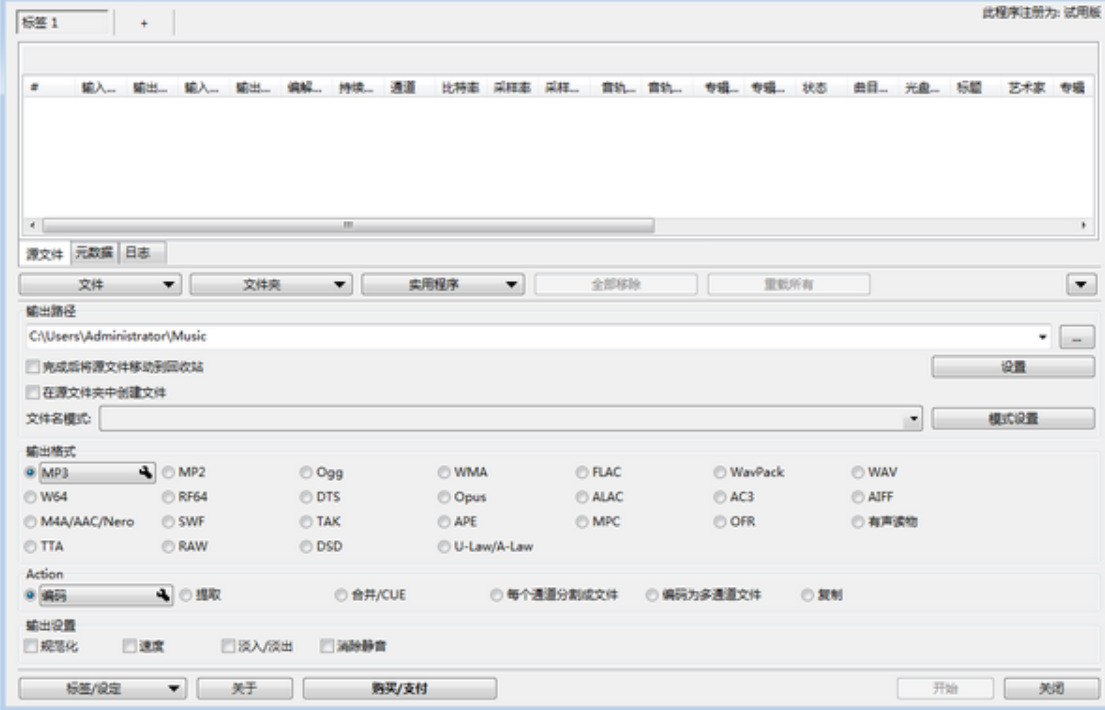
Task: Toggle the 淡入/淡出 checkbox
Action: [228, 646]
